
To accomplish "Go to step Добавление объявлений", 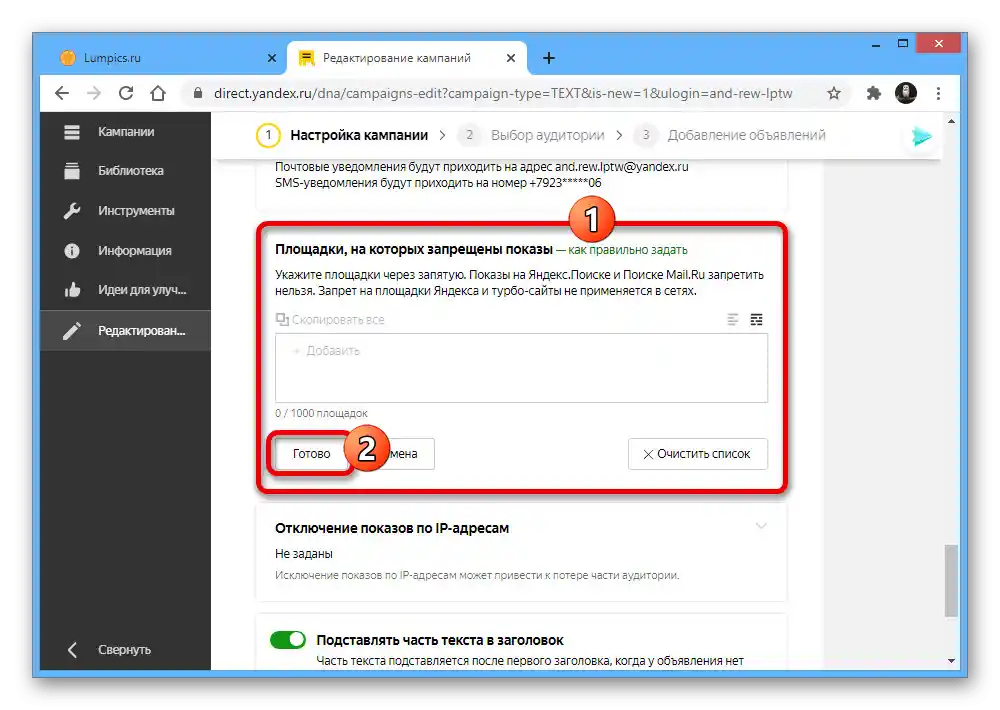I will 730,135.
